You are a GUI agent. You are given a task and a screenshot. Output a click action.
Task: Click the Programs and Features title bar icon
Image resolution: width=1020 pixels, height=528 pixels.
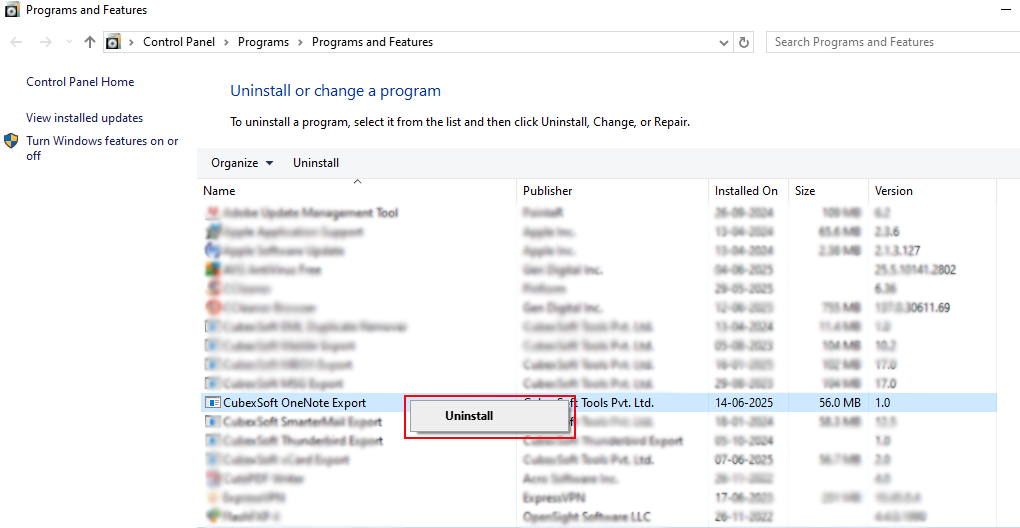(12, 10)
